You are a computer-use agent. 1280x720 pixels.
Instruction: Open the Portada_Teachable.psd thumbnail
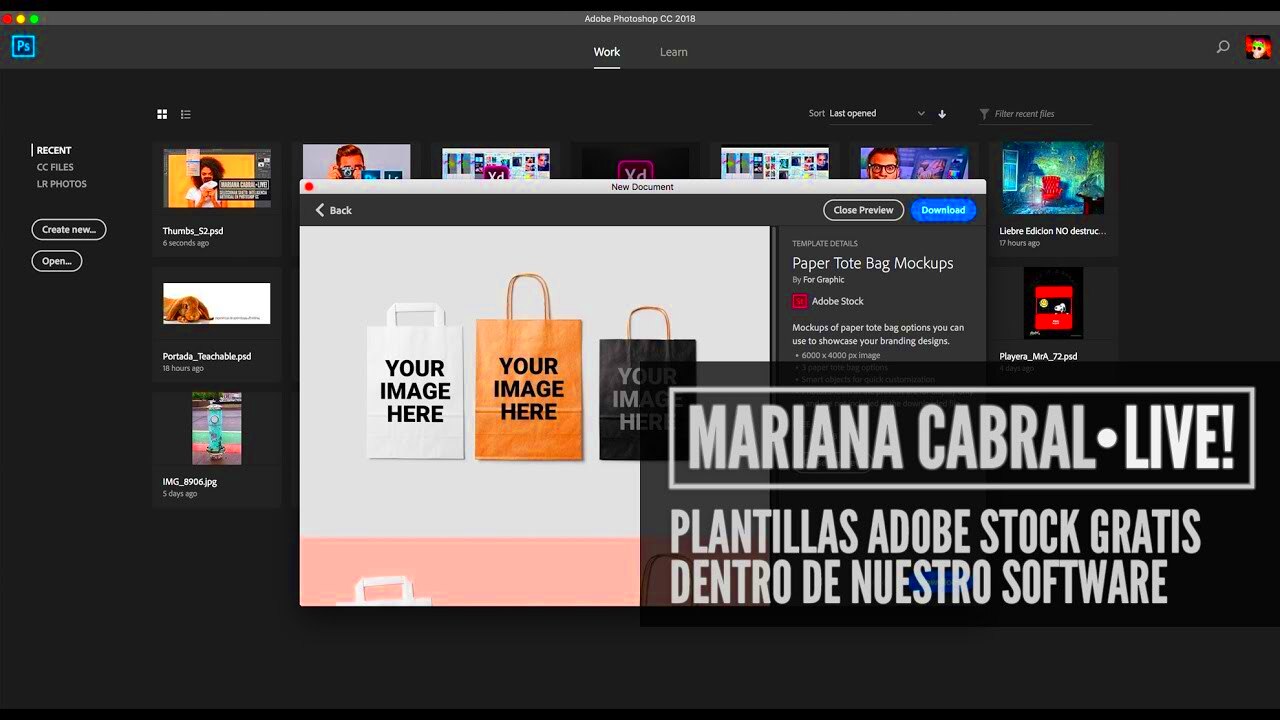(217, 303)
